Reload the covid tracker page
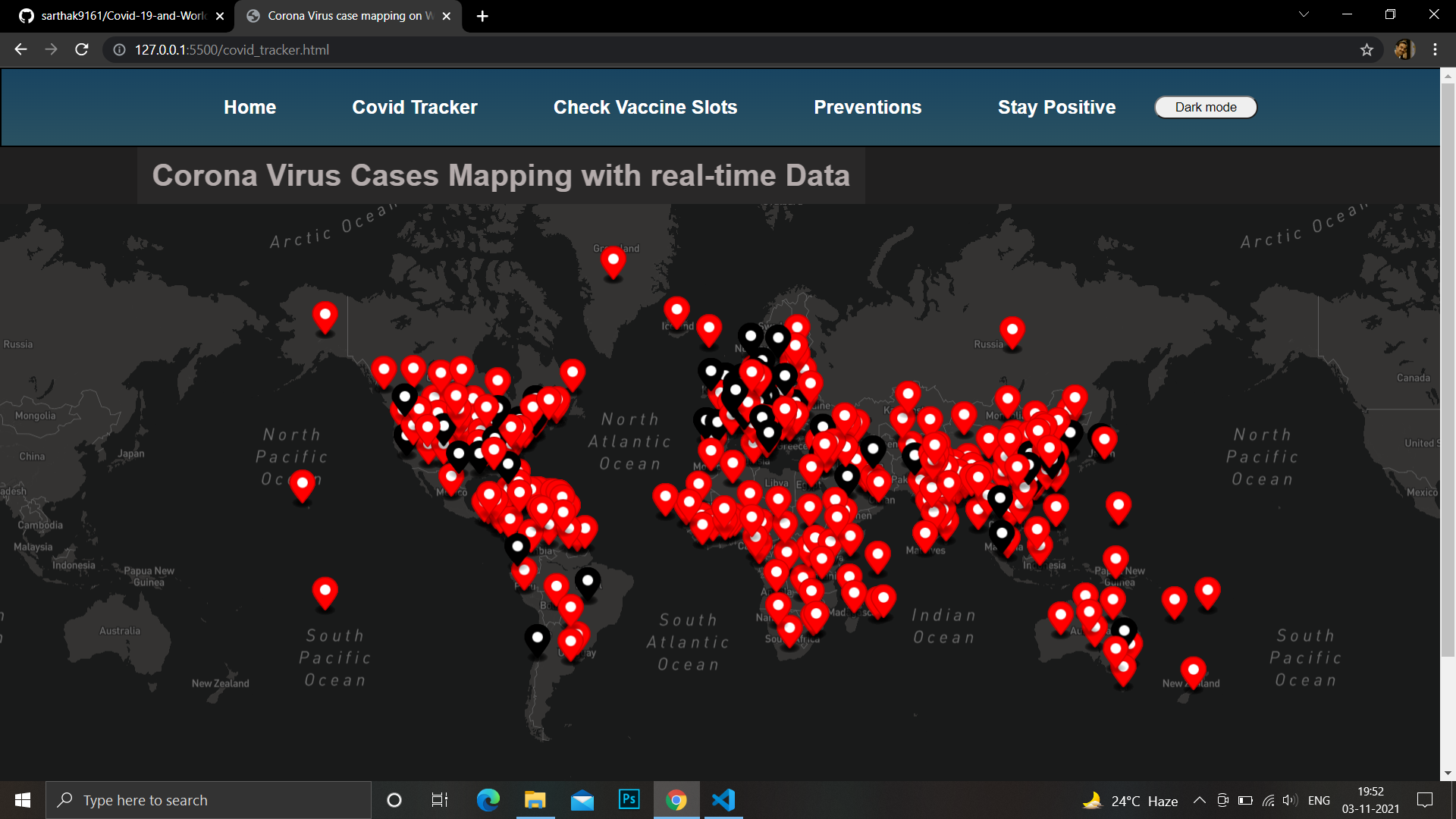Image resolution: width=1456 pixels, height=819 pixels. tap(82, 49)
